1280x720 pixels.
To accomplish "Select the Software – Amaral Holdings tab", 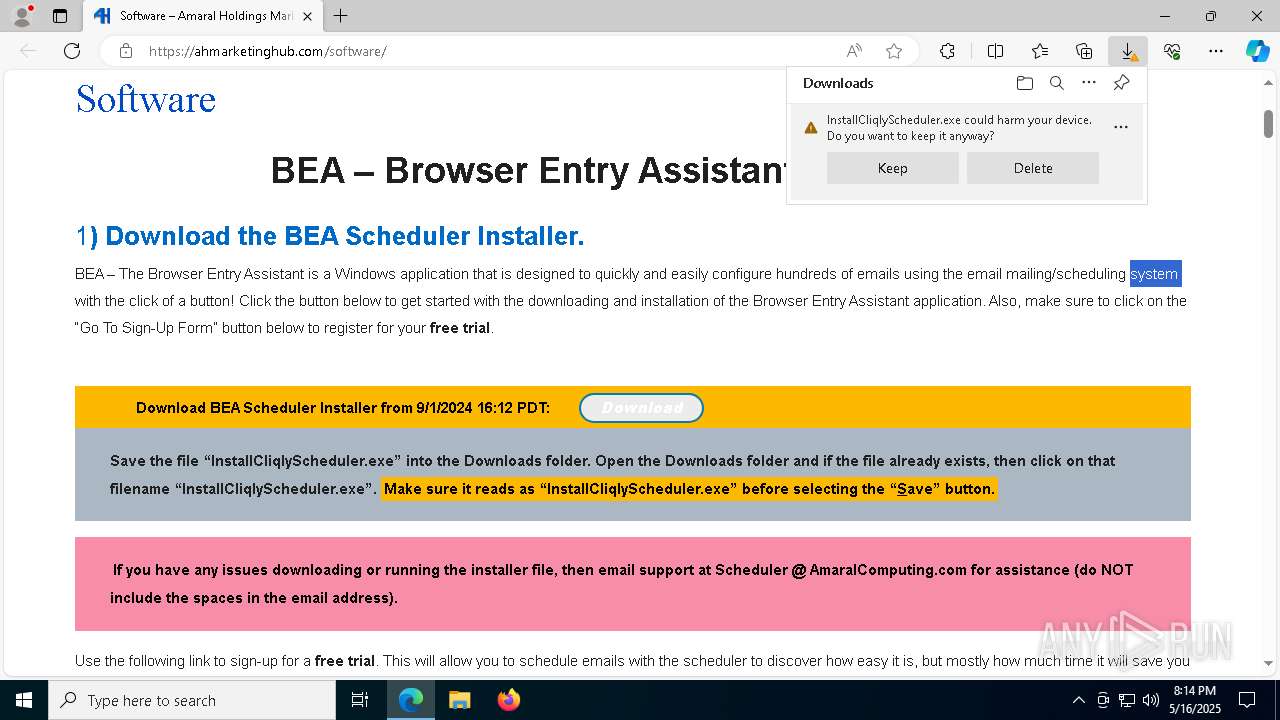I will point(203,16).
